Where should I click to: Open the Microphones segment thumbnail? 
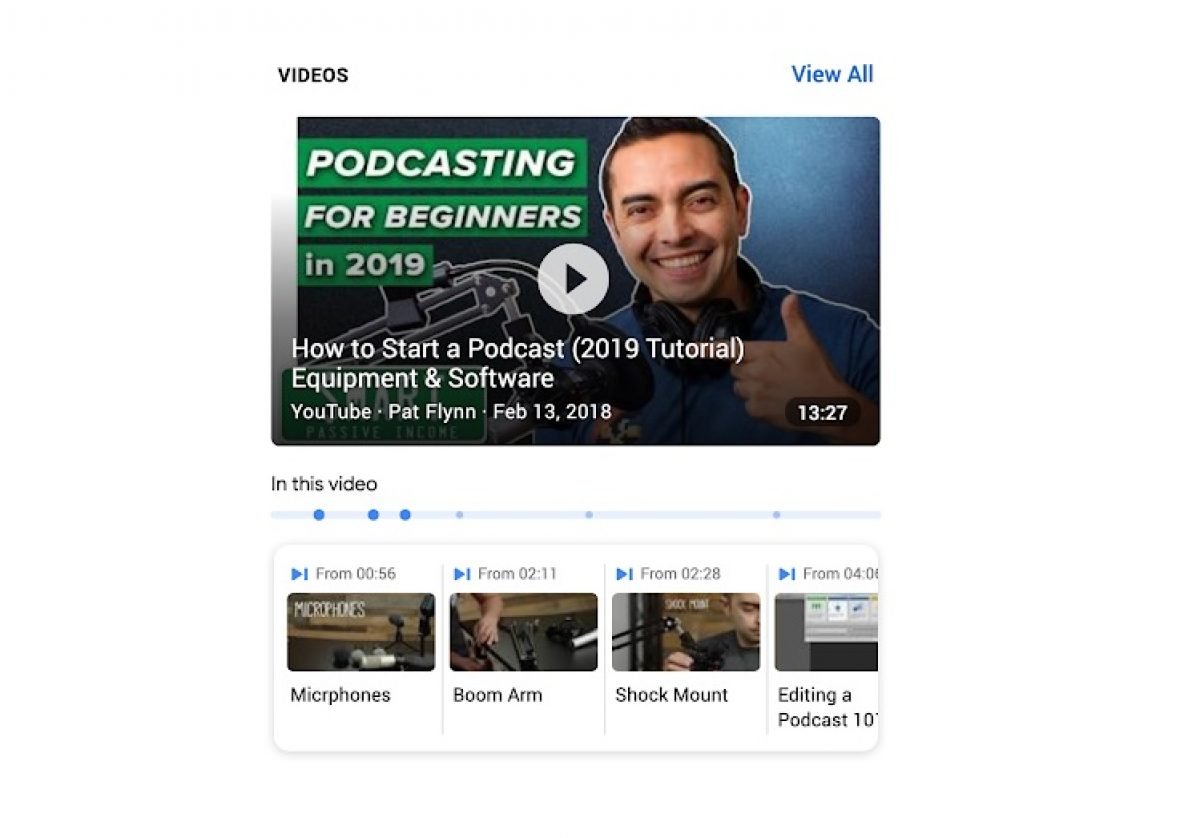pyautogui.click(x=361, y=632)
